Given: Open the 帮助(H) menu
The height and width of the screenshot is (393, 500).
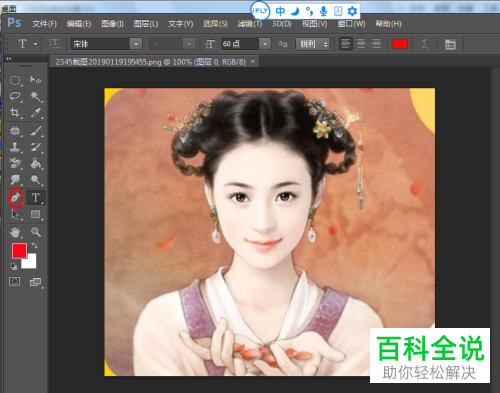Looking at the screenshot, I should [x=388, y=24].
